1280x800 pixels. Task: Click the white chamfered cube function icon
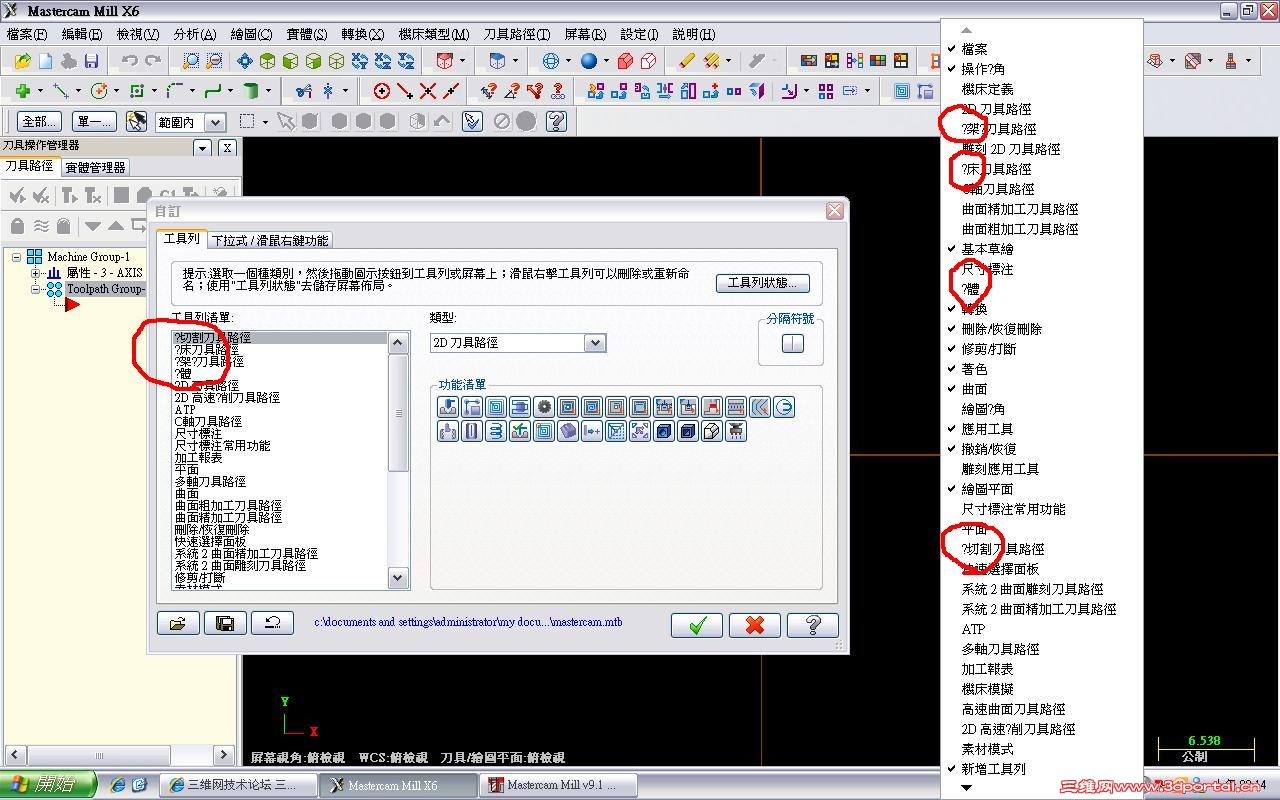tap(712, 431)
